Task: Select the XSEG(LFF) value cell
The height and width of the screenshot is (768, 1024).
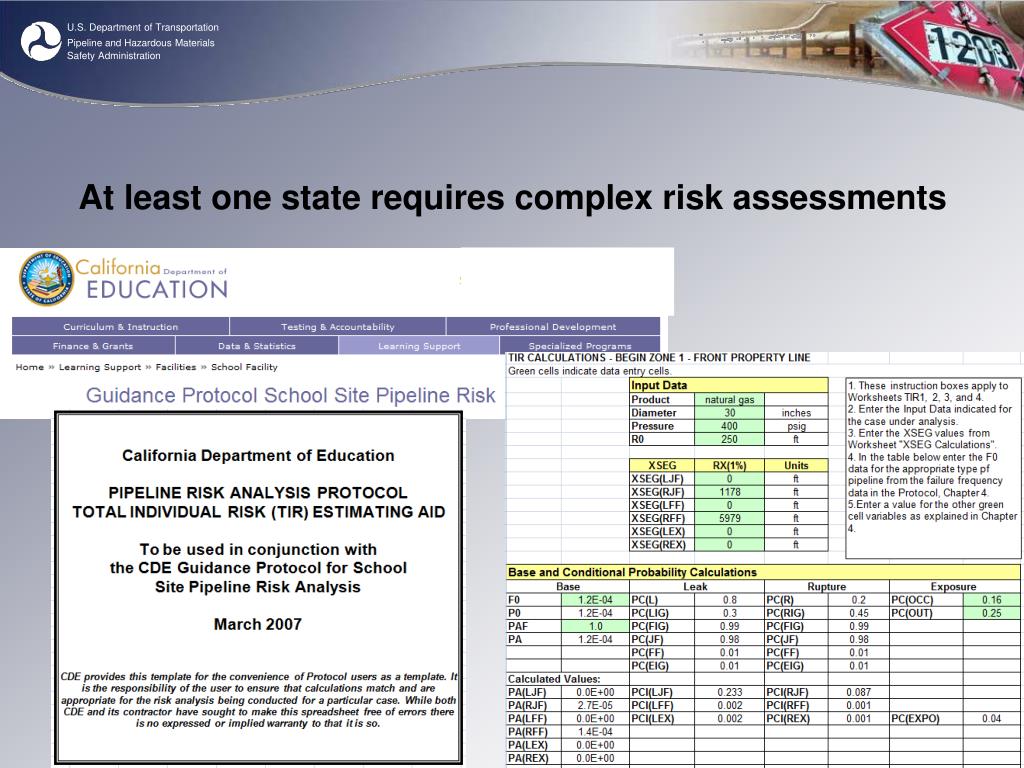Action: click(729, 505)
